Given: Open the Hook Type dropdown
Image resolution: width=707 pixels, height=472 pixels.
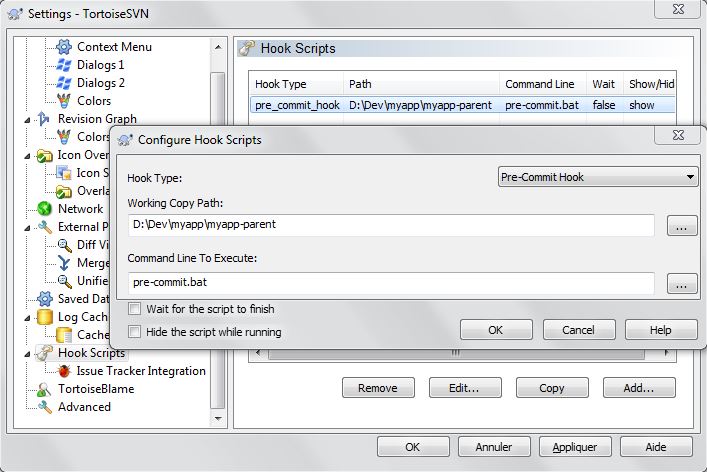Looking at the screenshot, I should coord(597,177).
